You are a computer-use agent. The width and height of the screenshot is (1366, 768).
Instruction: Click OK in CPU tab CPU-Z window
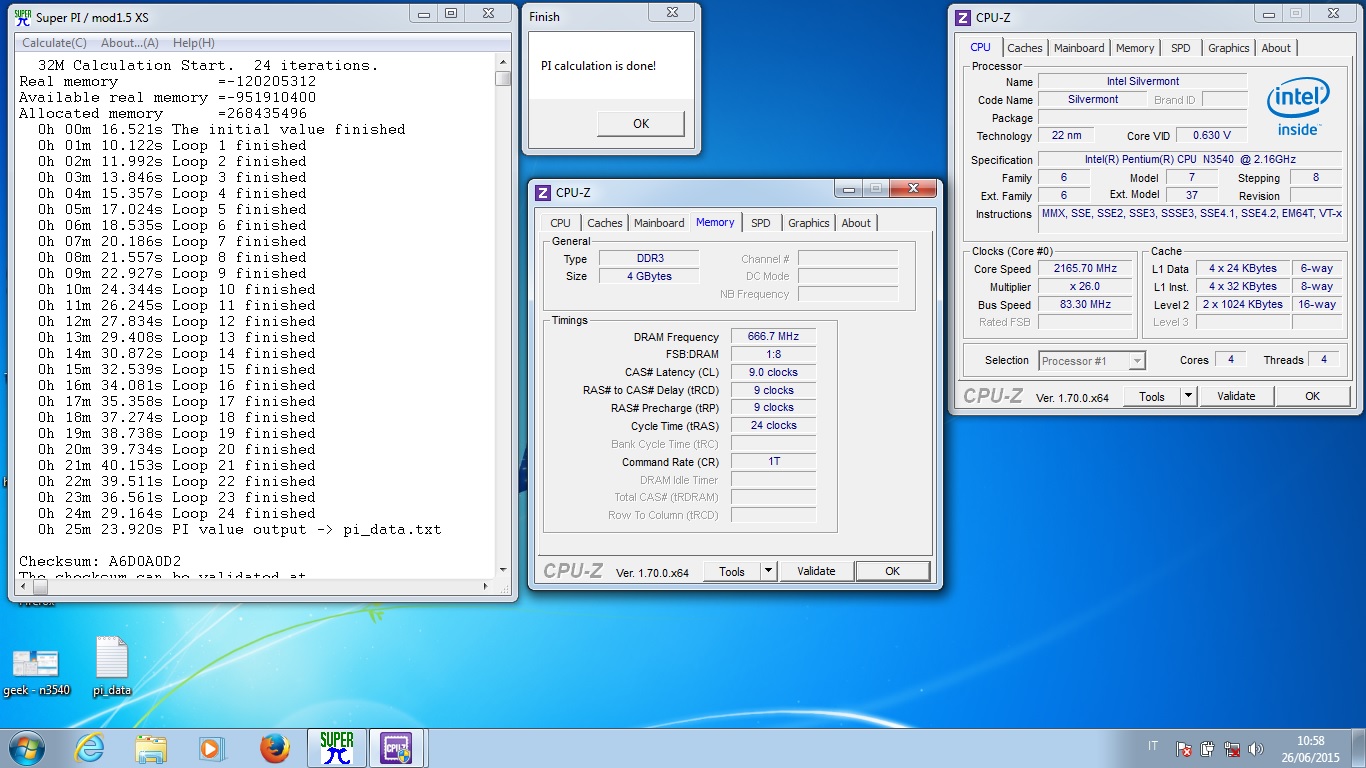point(1313,396)
